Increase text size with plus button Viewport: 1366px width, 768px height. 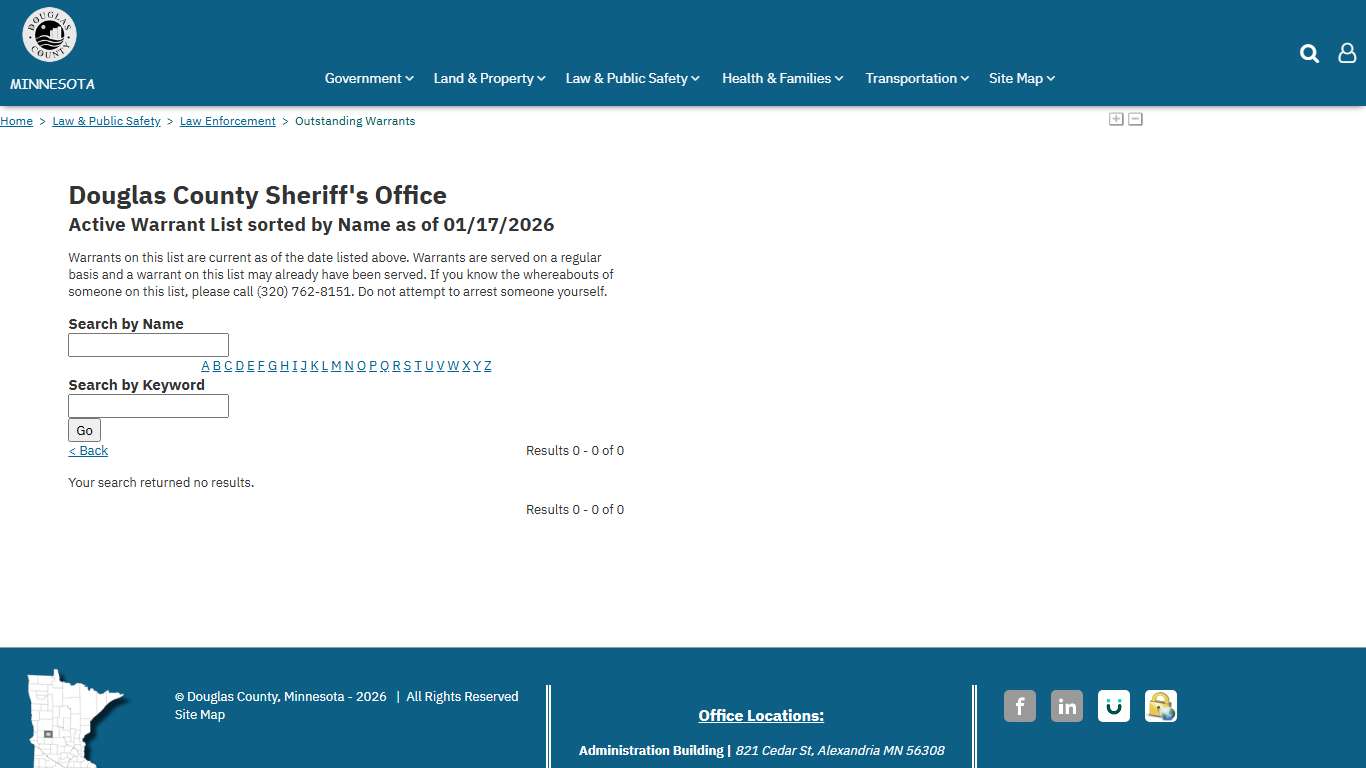pyautogui.click(x=1115, y=118)
